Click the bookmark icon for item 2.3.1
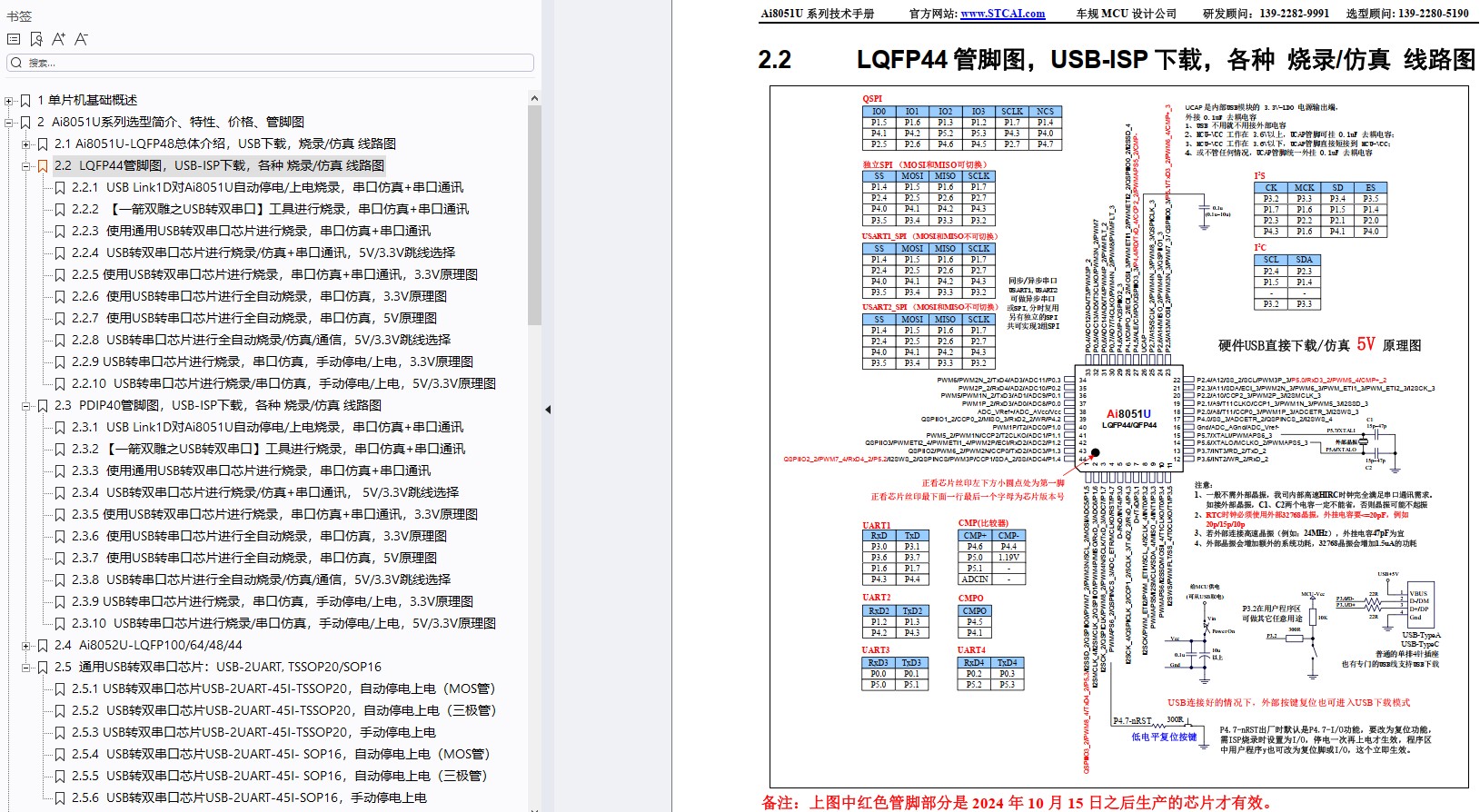The height and width of the screenshot is (812, 1480). (x=60, y=427)
